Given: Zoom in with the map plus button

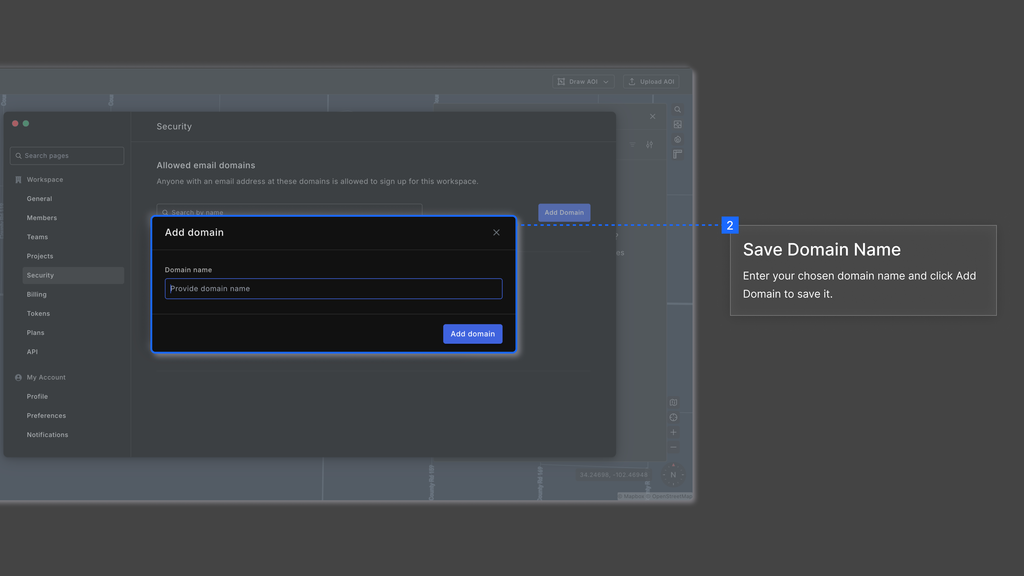Looking at the screenshot, I should coord(673,432).
